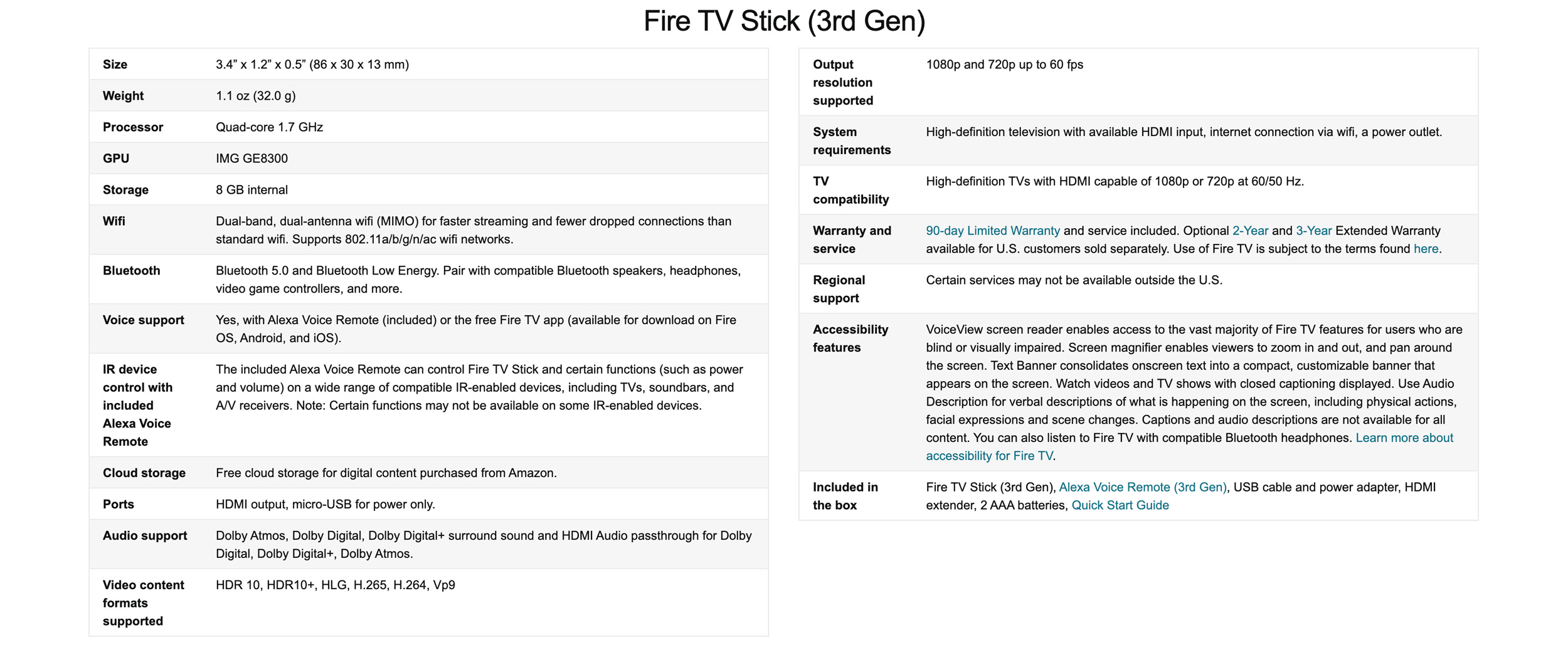Select the Size row label
Viewport: 1568px width, 645px height.
click(115, 65)
